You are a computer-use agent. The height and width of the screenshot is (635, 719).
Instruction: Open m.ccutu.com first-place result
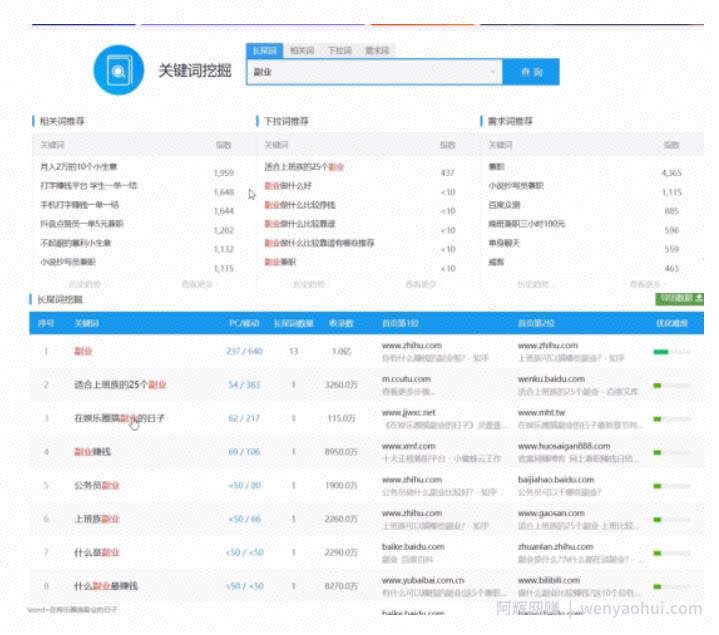coord(406,379)
